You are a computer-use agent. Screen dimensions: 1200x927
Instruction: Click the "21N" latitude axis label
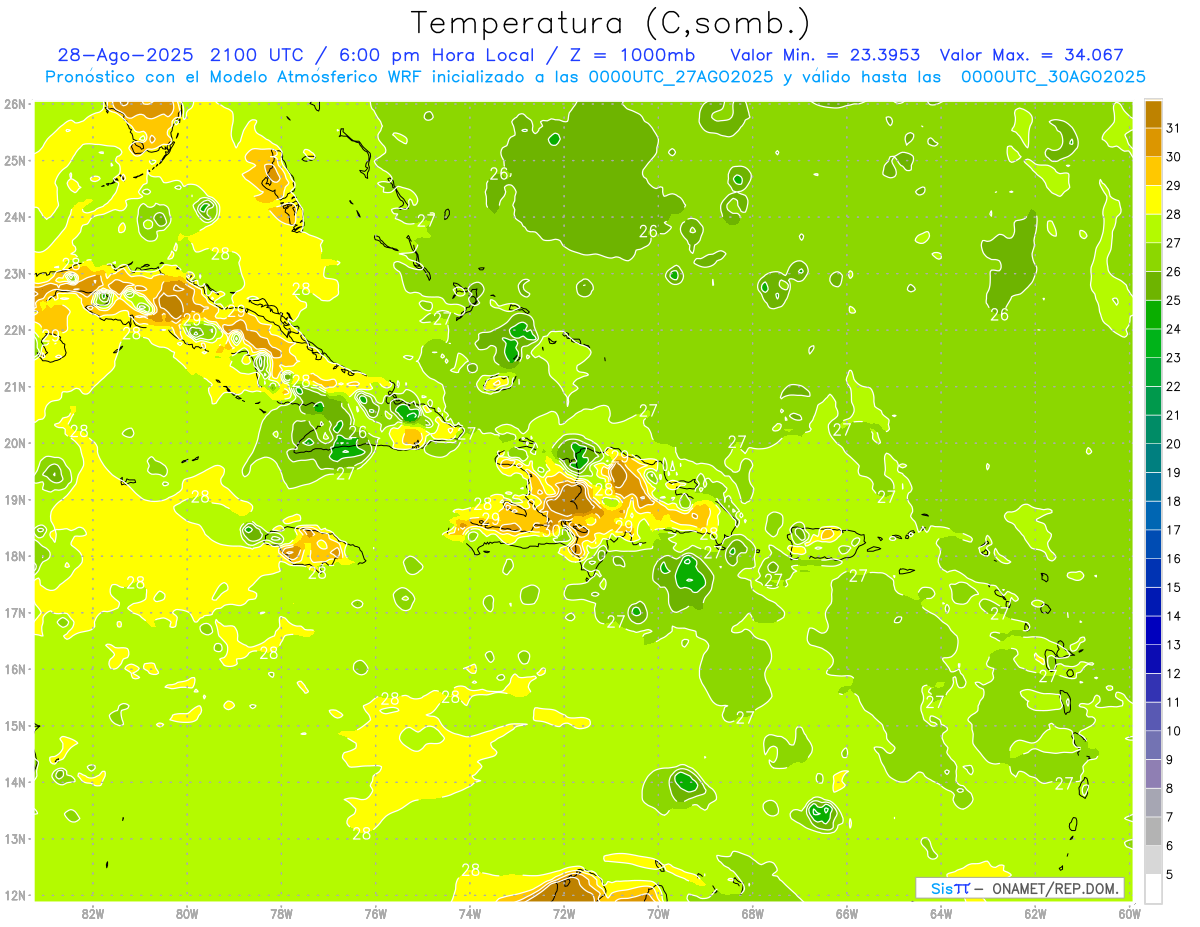coord(15,386)
